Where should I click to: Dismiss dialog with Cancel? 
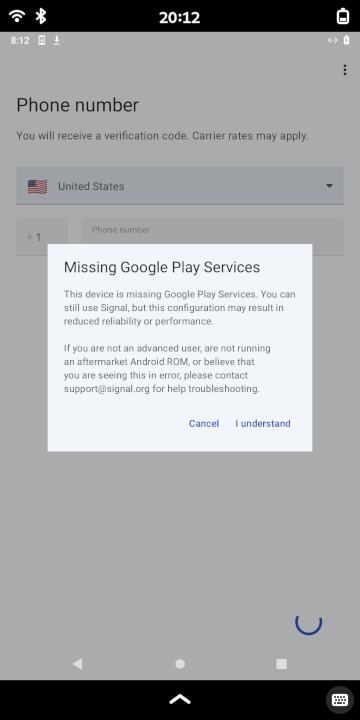(204, 423)
